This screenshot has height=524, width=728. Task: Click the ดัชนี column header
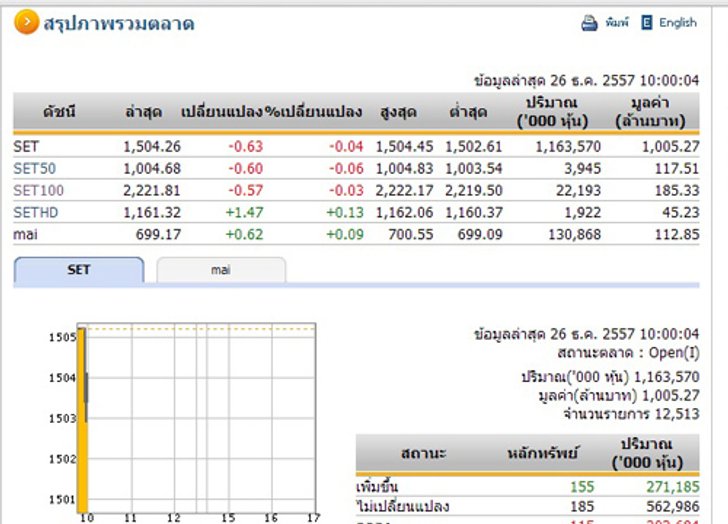click(59, 111)
